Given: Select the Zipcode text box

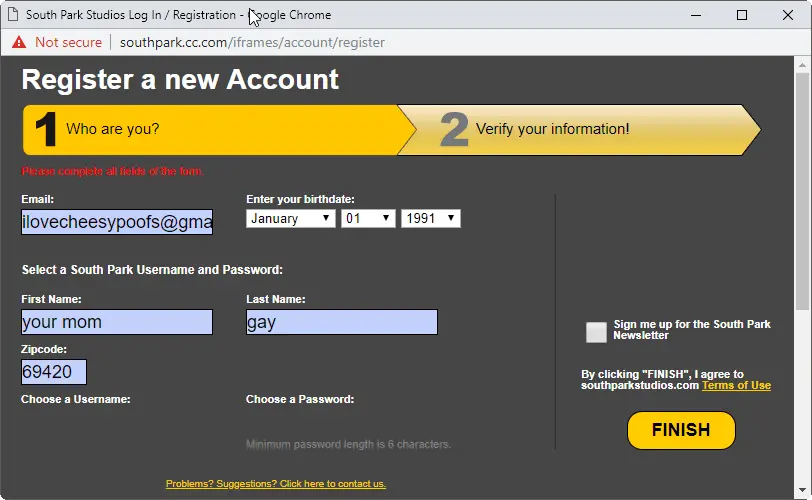Looking at the screenshot, I should (x=54, y=372).
